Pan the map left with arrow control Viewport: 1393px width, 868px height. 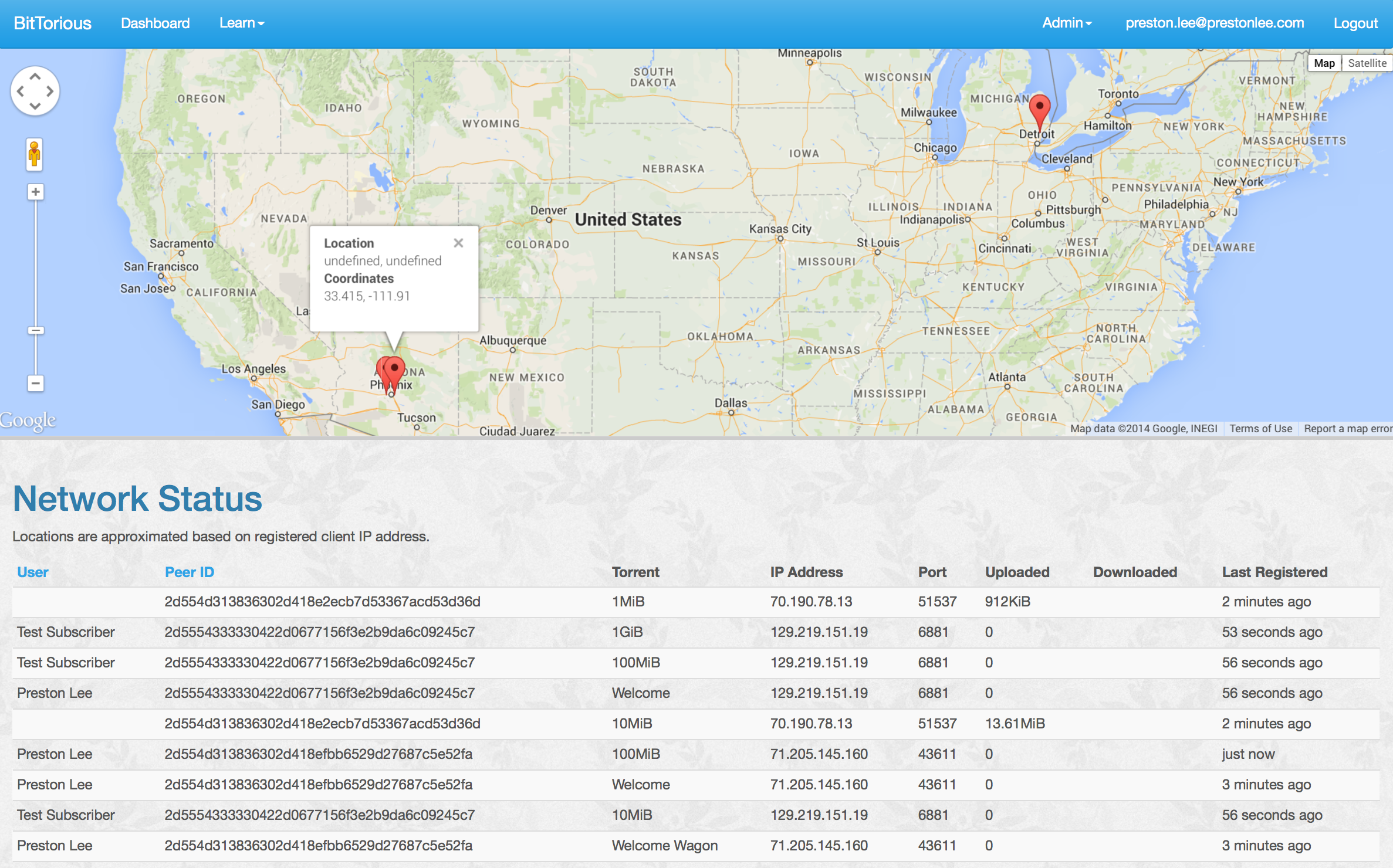coord(21,91)
